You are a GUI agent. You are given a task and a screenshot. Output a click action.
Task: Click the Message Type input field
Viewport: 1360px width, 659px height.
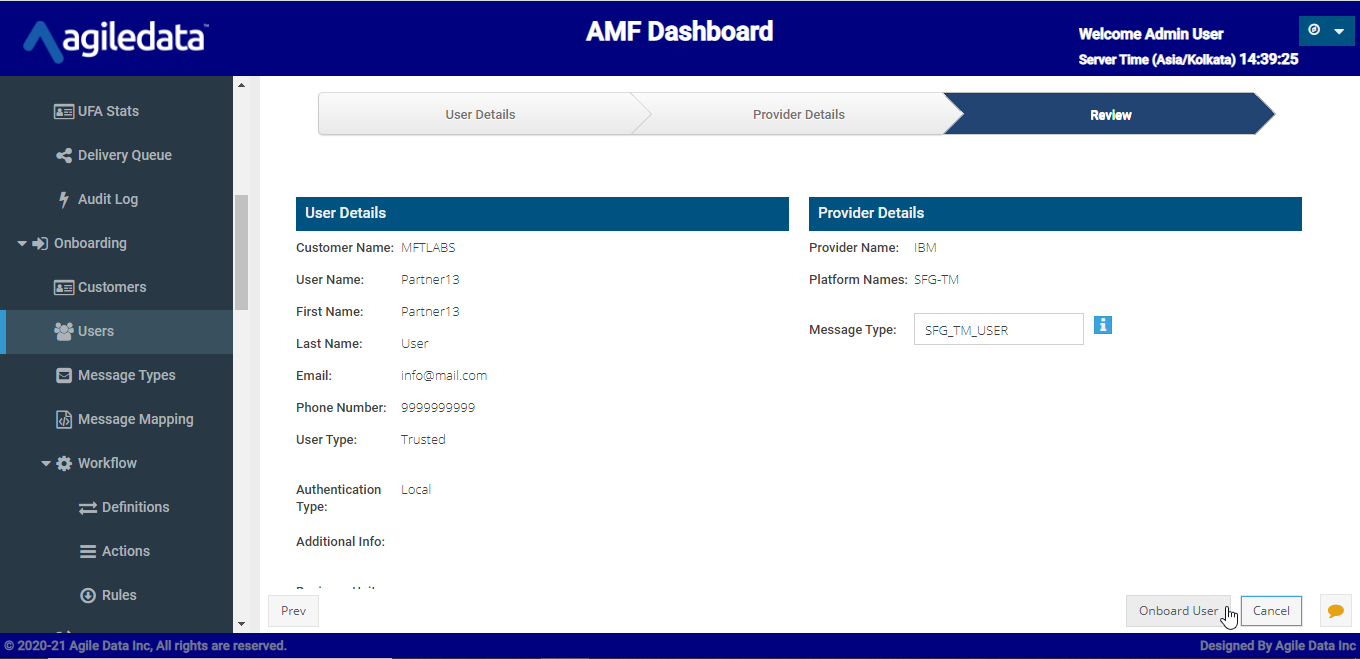point(999,329)
